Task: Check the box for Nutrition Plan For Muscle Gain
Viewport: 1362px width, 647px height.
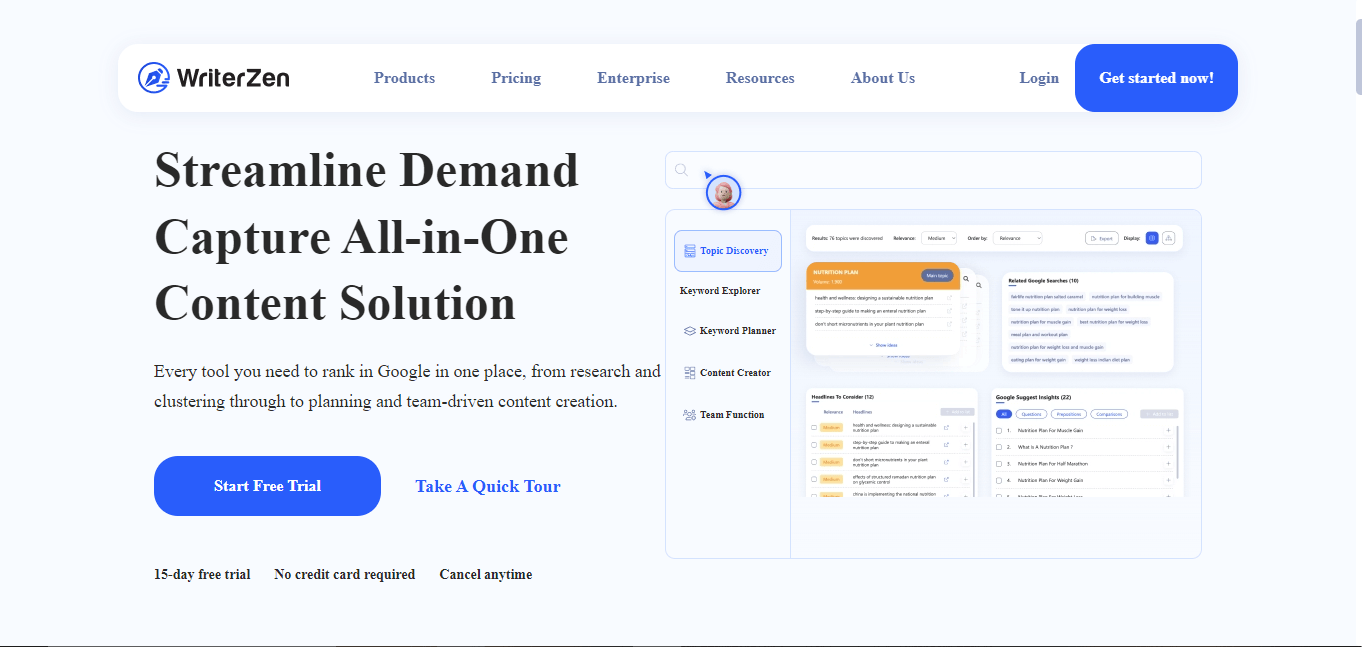Action: click(x=999, y=430)
